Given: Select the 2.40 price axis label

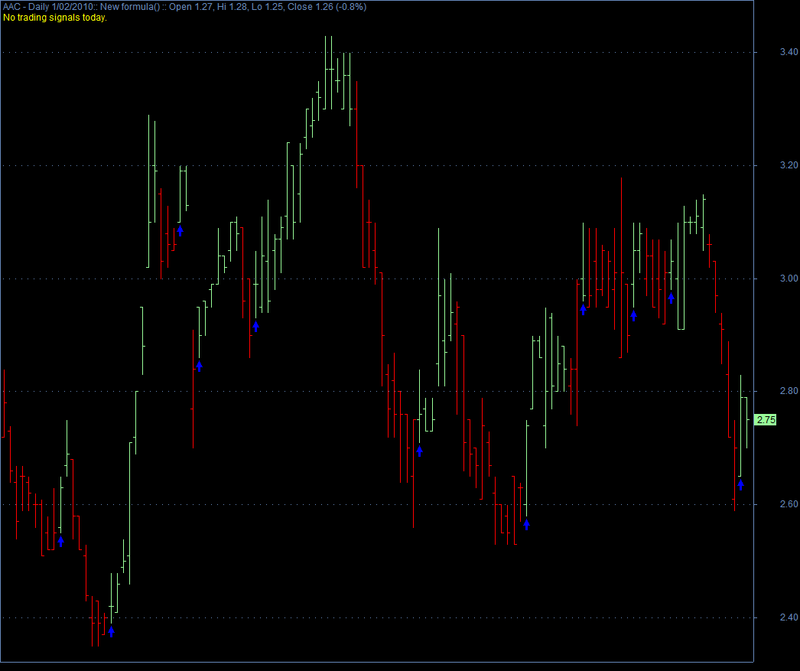Looking at the screenshot, I should (x=789, y=617).
